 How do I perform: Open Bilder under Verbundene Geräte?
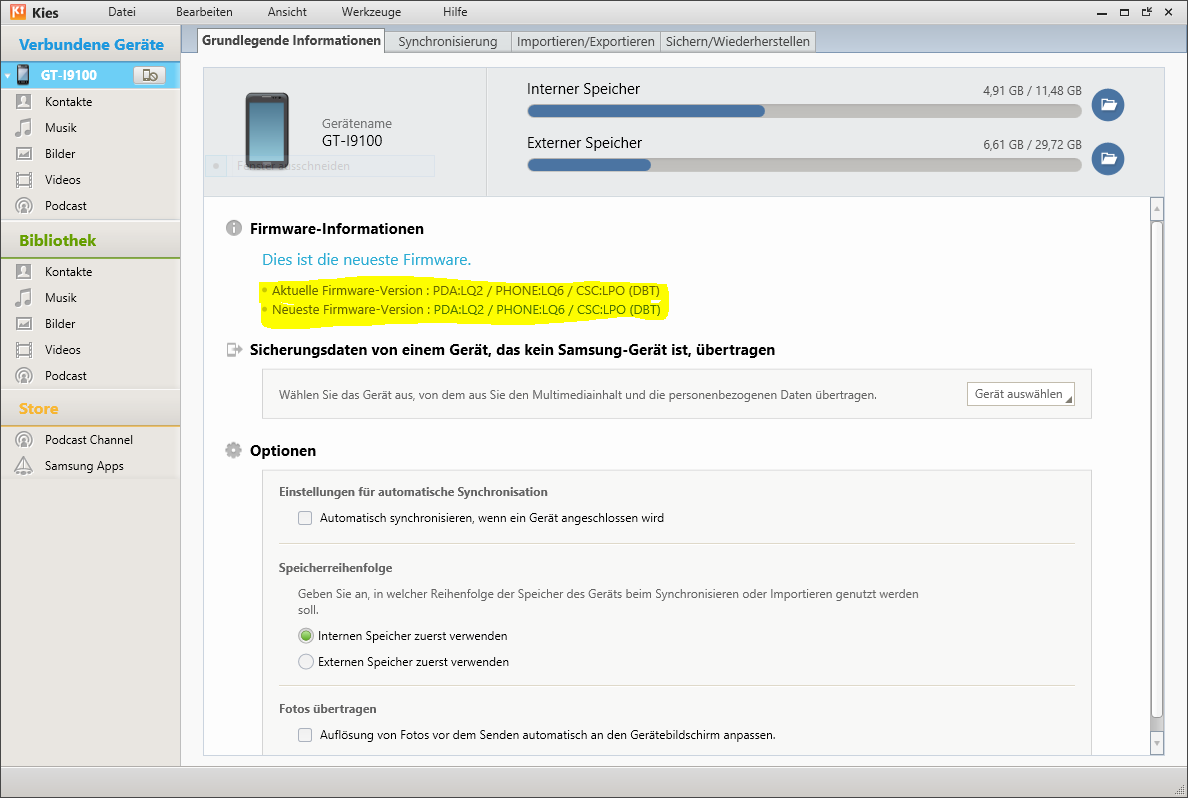90,154
